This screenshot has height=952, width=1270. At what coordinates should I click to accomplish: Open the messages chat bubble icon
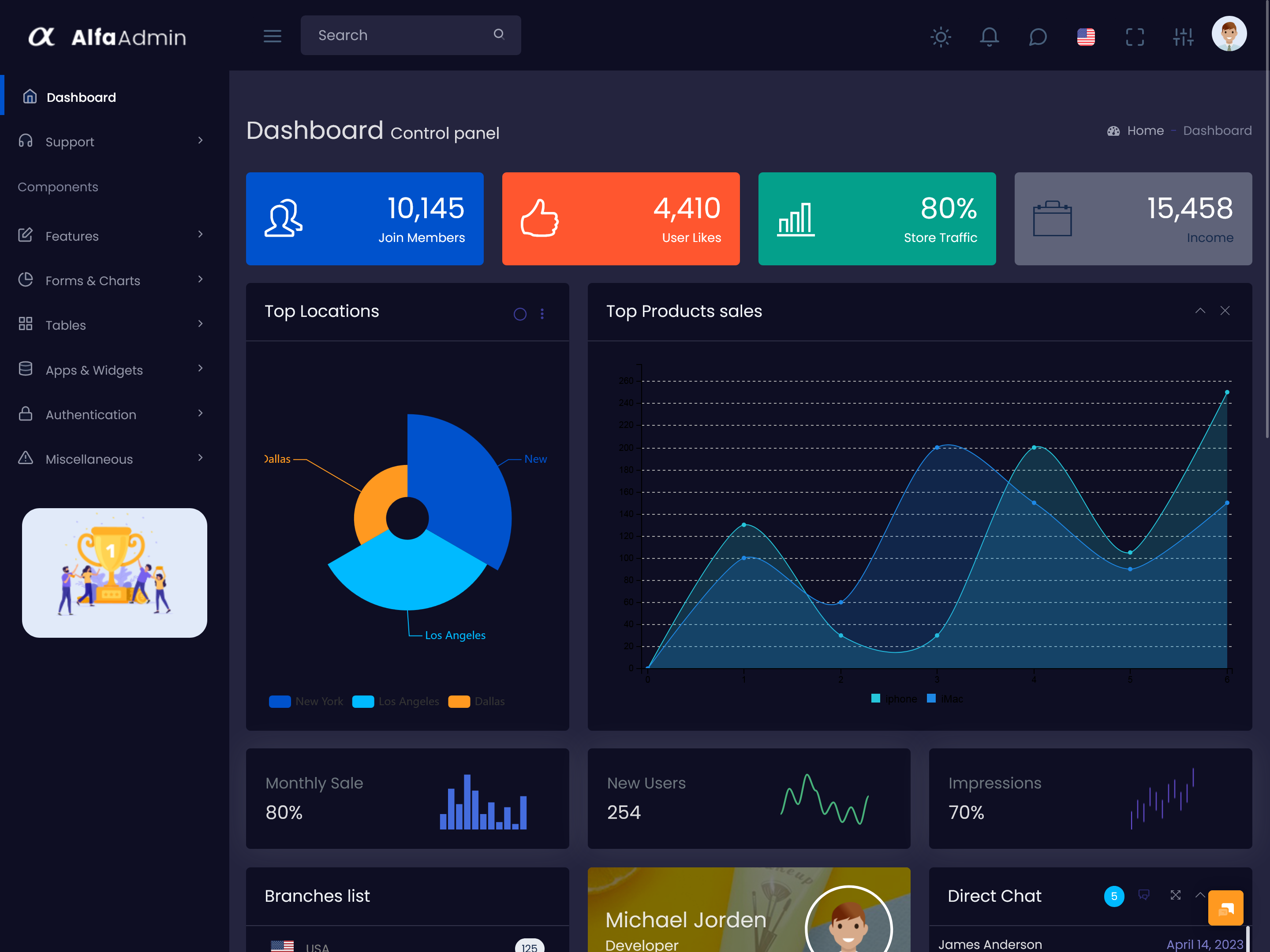click(x=1038, y=37)
